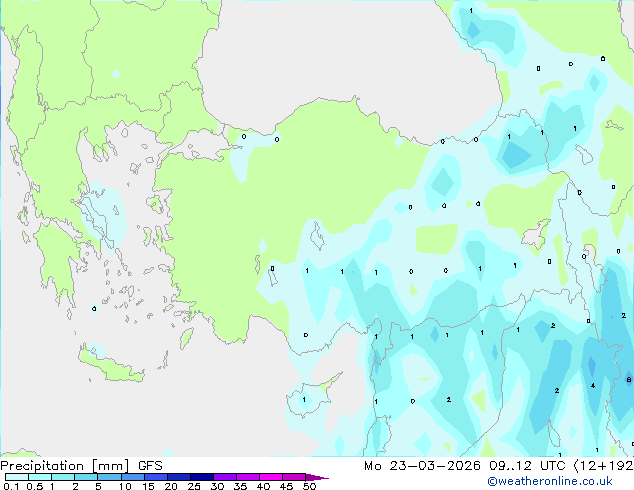Click the legend number "10"

click(x=125, y=486)
